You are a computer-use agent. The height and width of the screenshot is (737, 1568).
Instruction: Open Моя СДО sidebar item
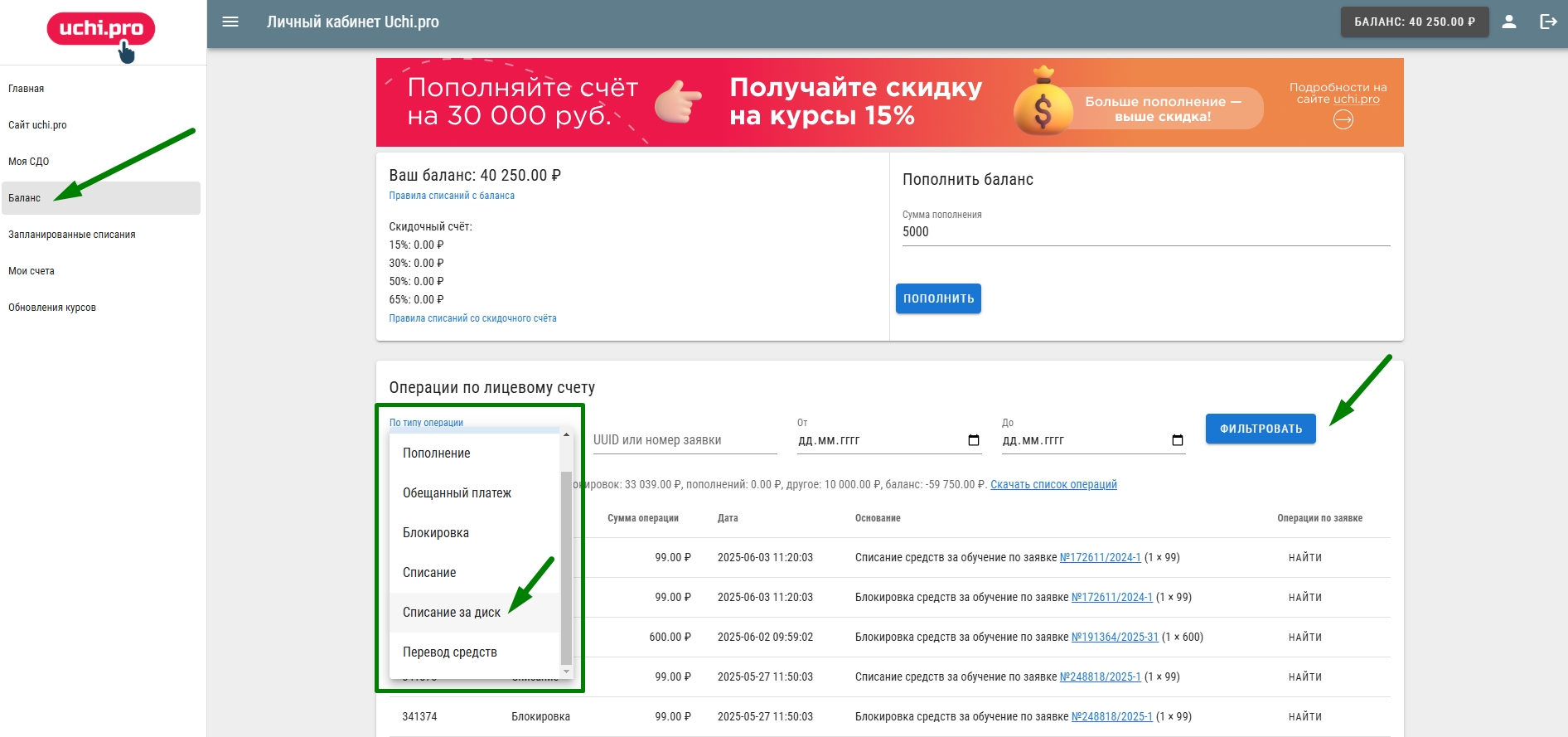[x=100, y=162]
